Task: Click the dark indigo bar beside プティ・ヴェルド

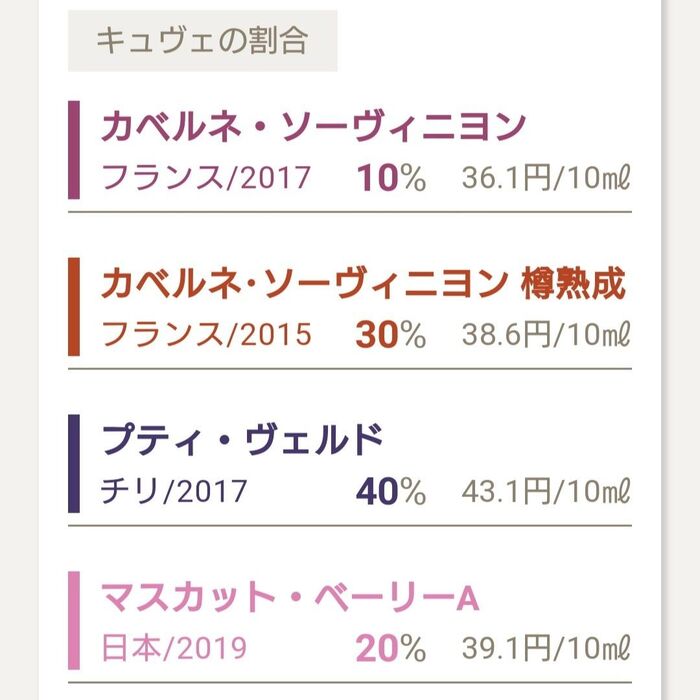Action: tap(74, 463)
